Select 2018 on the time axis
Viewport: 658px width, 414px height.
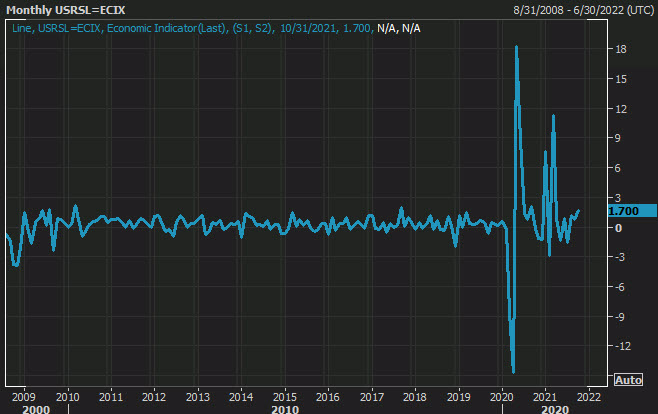click(x=415, y=394)
